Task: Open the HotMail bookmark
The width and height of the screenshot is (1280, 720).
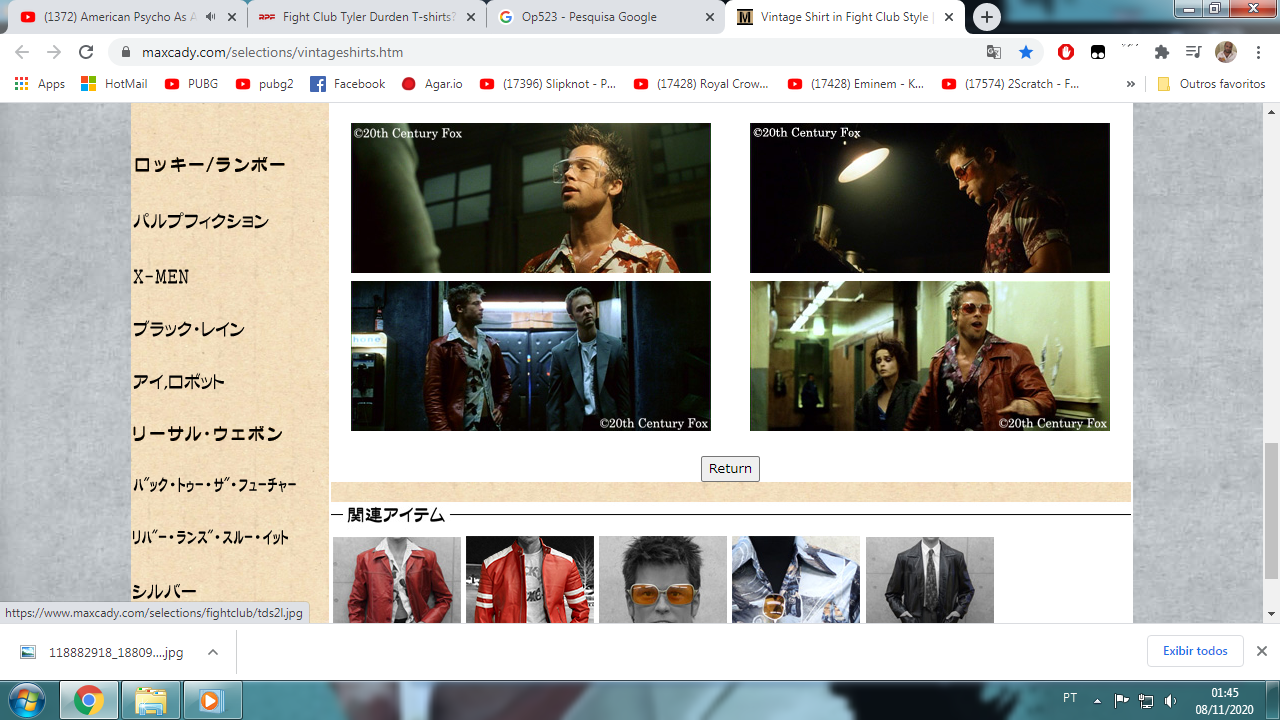Action: (x=114, y=84)
